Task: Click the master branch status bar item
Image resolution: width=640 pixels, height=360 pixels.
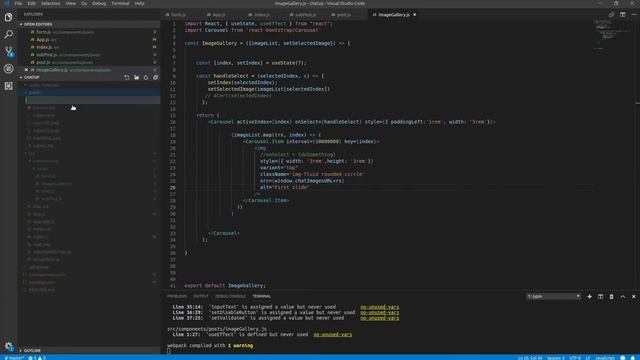Action: 14,358
